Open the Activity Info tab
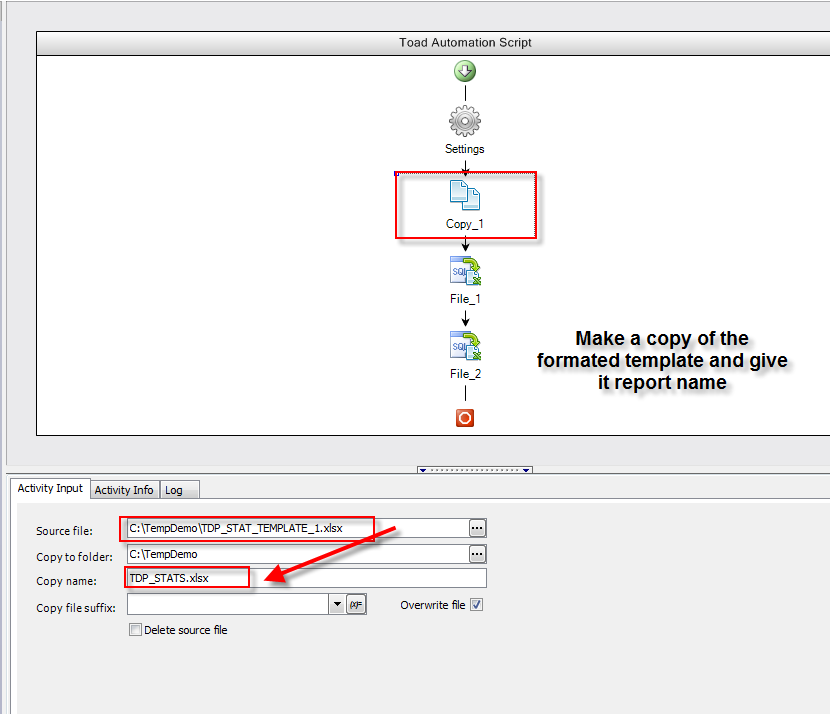The width and height of the screenshot is (830, 714). [x=124, y=490]
